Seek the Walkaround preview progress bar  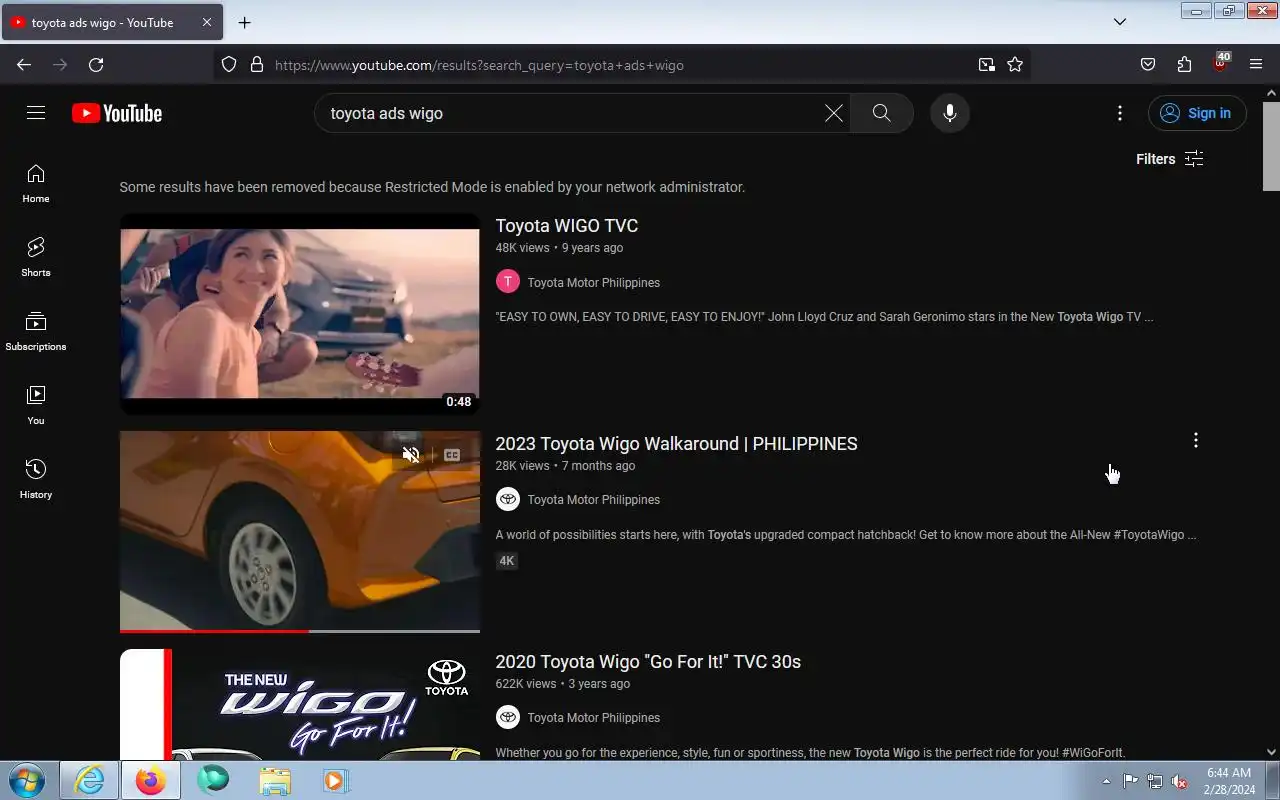(x=300, y=631)
